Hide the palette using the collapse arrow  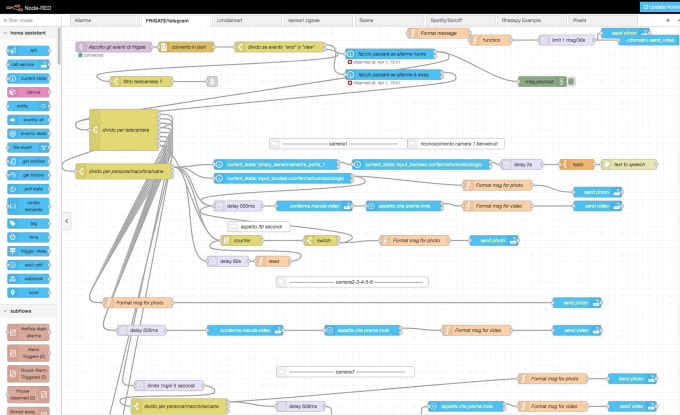pyautogui.click(x=66, y=221)
